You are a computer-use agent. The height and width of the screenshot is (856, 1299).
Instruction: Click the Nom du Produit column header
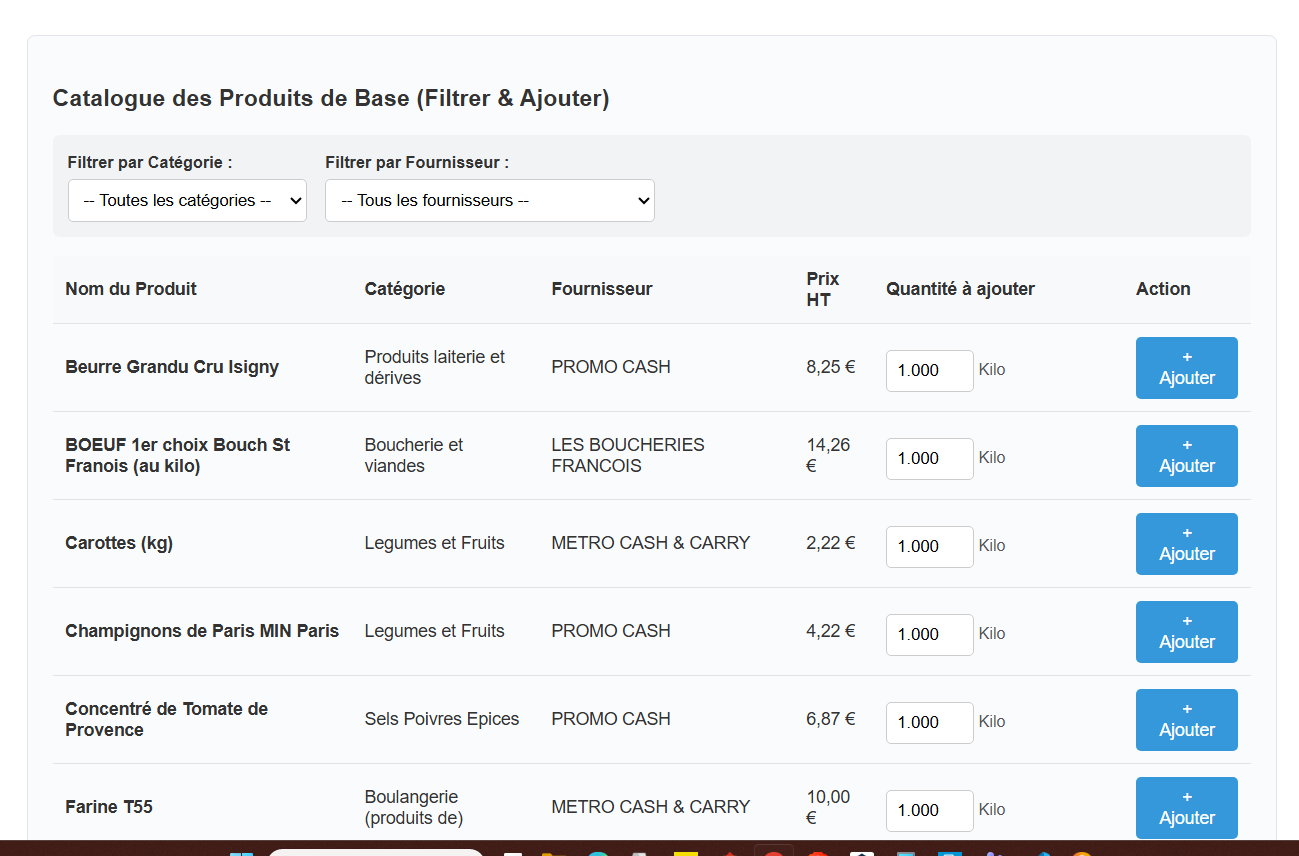131,289
